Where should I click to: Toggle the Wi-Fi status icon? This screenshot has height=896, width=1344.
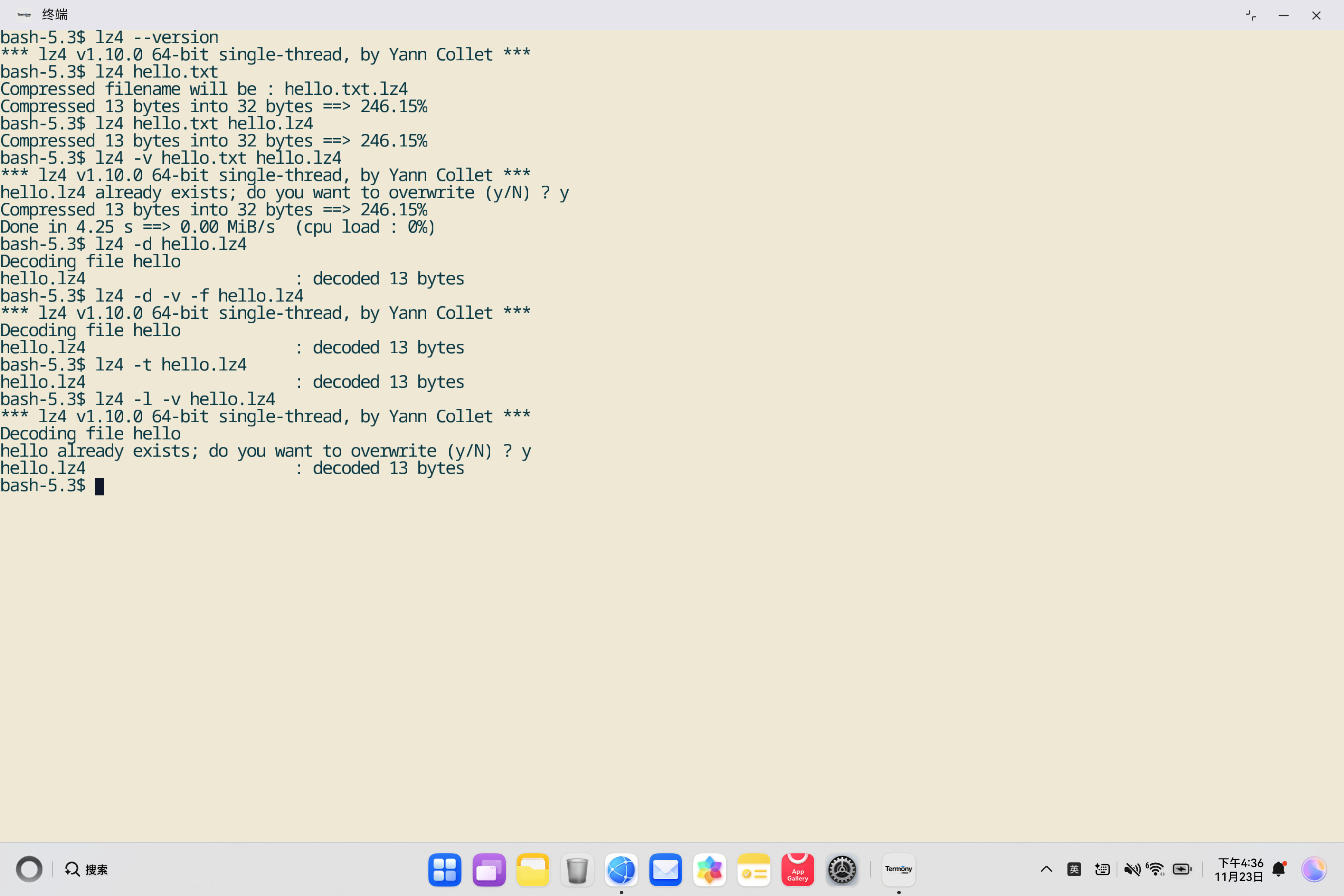pos(1155,869)
